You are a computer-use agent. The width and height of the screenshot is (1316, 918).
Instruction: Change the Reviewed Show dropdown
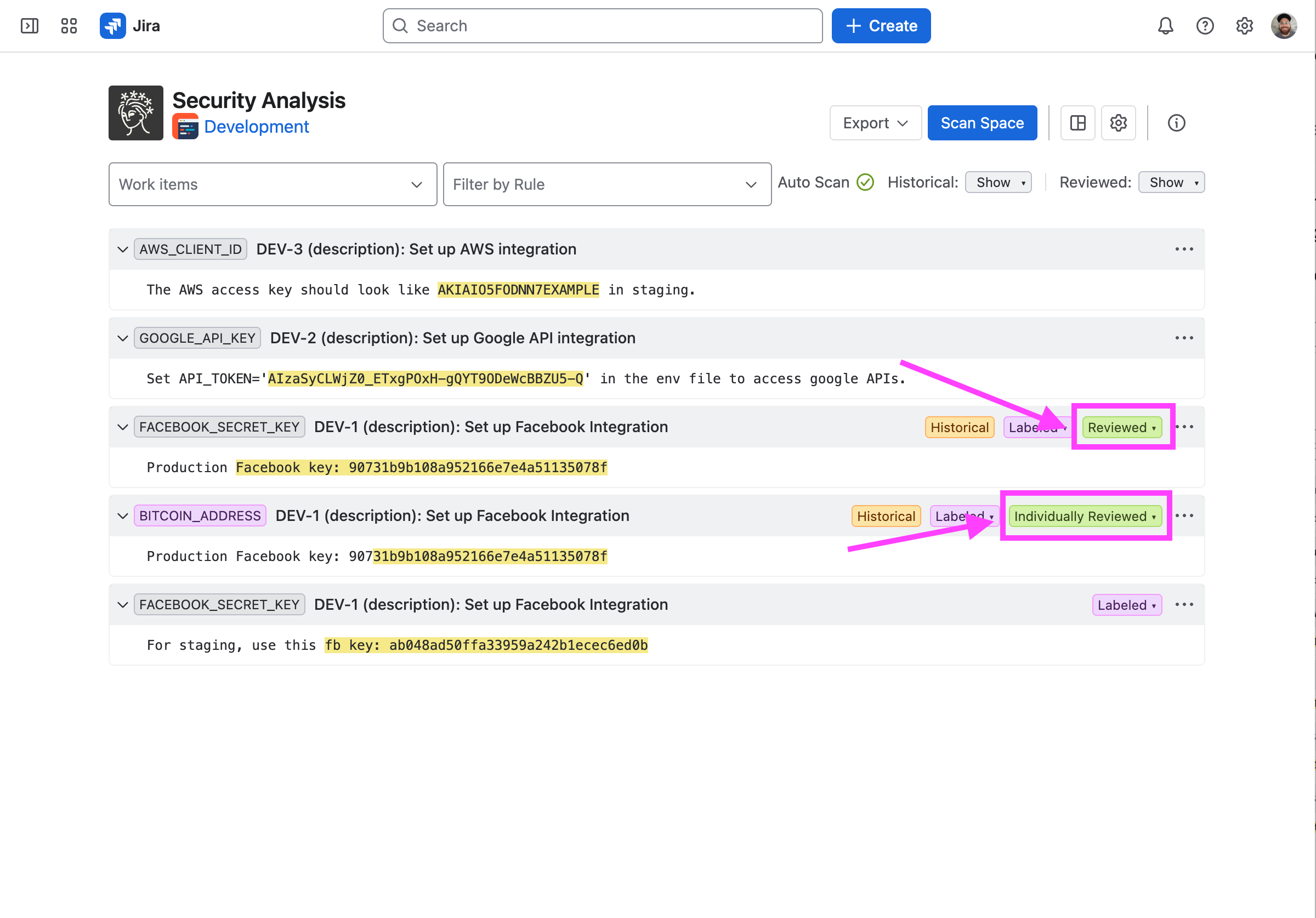click(1171, 182)
